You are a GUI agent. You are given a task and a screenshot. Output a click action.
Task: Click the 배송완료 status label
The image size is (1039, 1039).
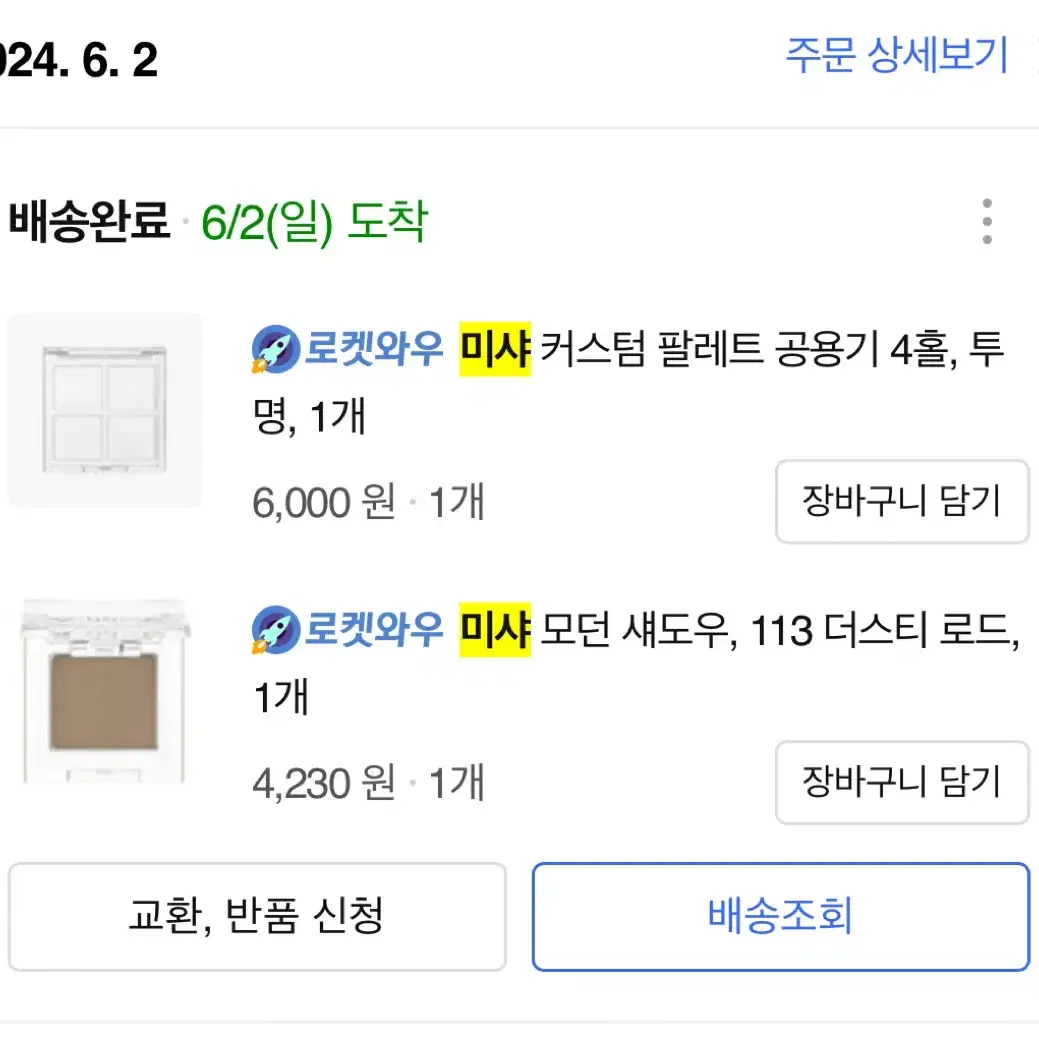point(89,221)
